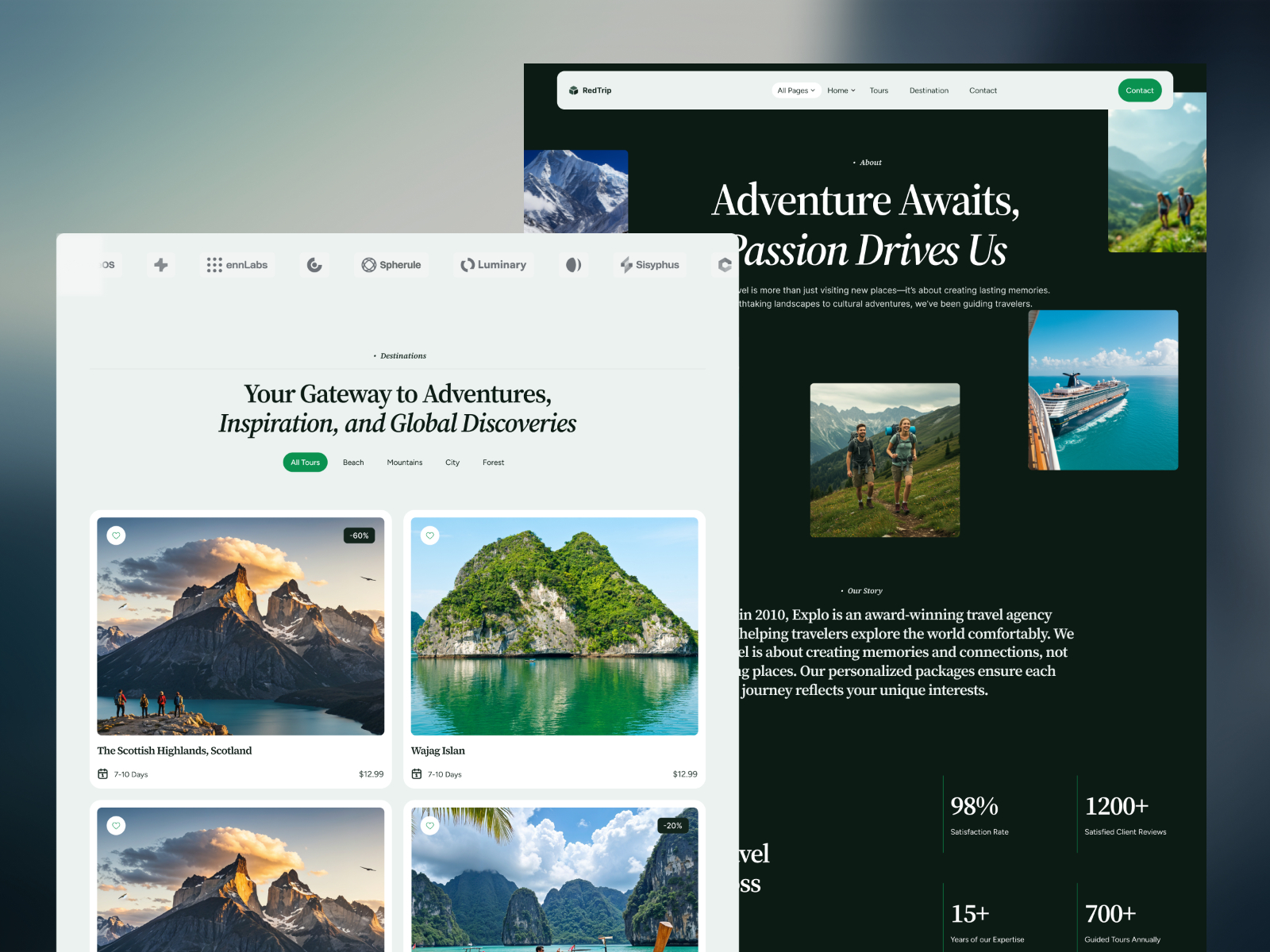Viewport: 1270px width, 952px height.
Task: Click the plain Contact nav link
Action: [983, 90]
